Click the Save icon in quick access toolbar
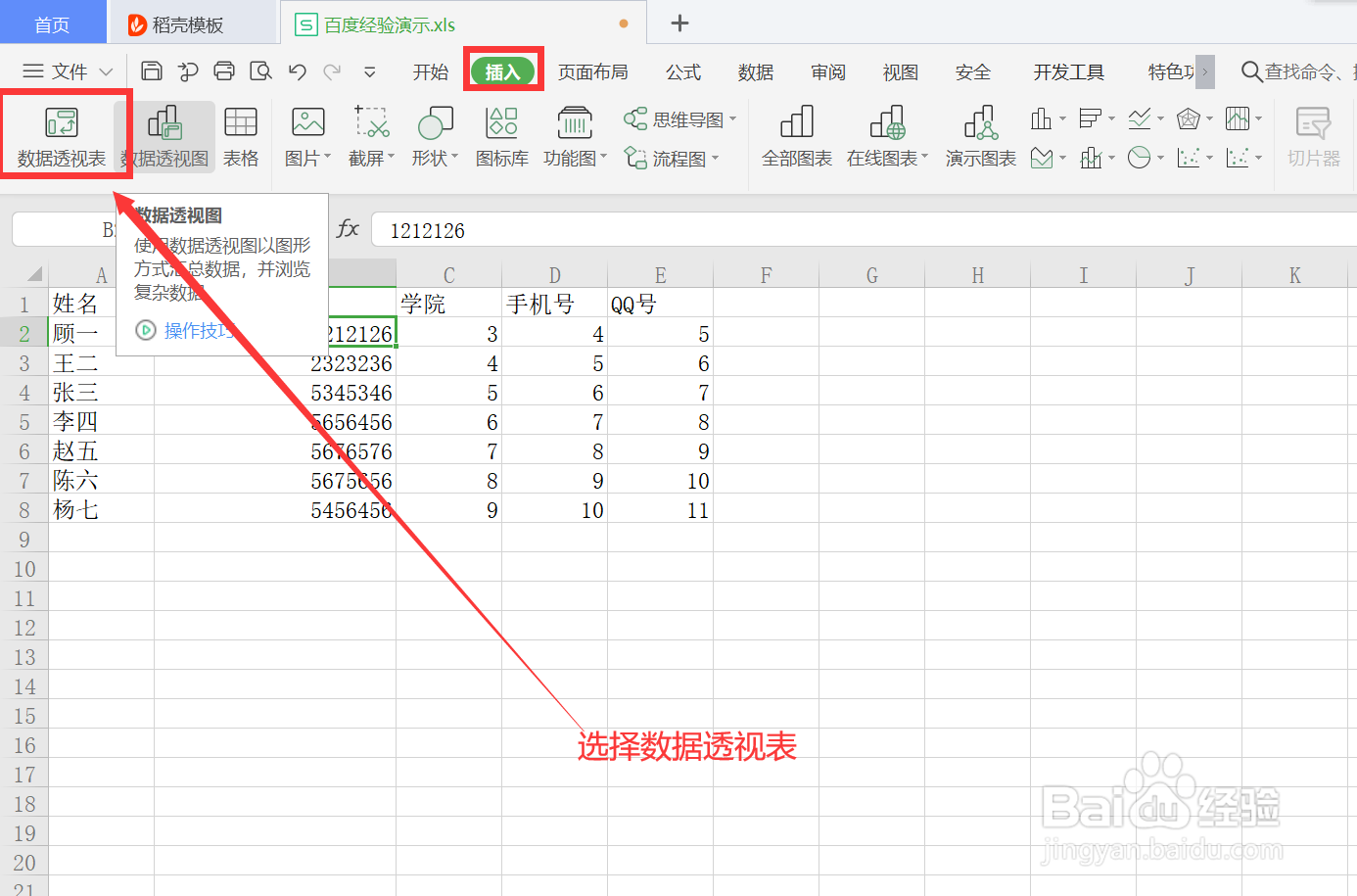 pos(152,71)
